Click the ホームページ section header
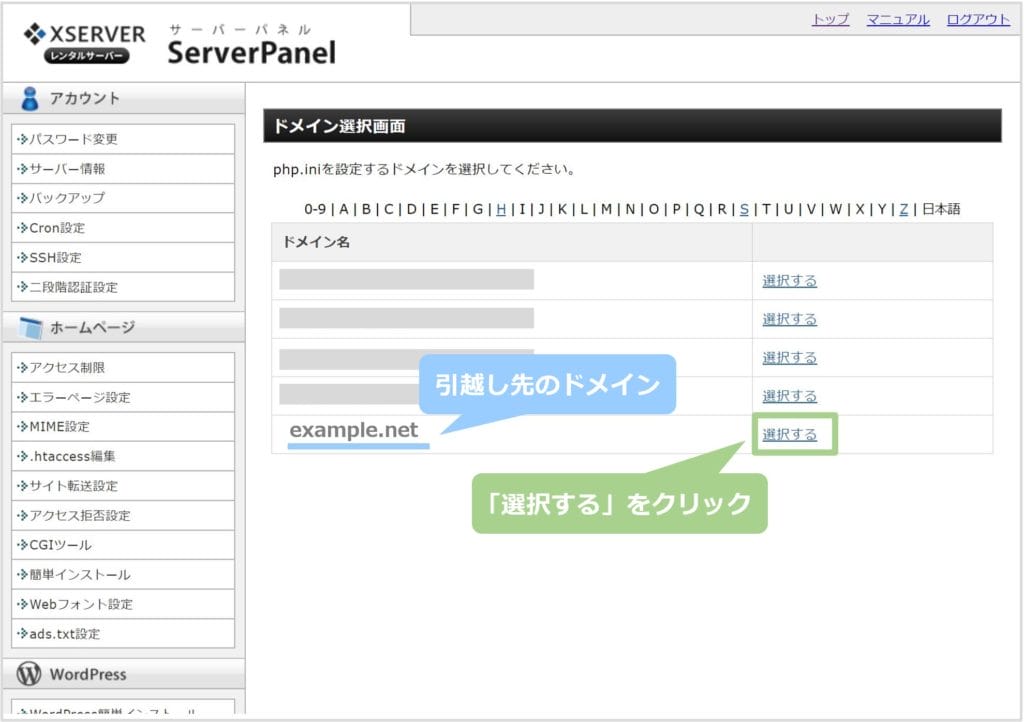Image resolution: width=1024 pixels, height=722 pixels. [124, 327]
